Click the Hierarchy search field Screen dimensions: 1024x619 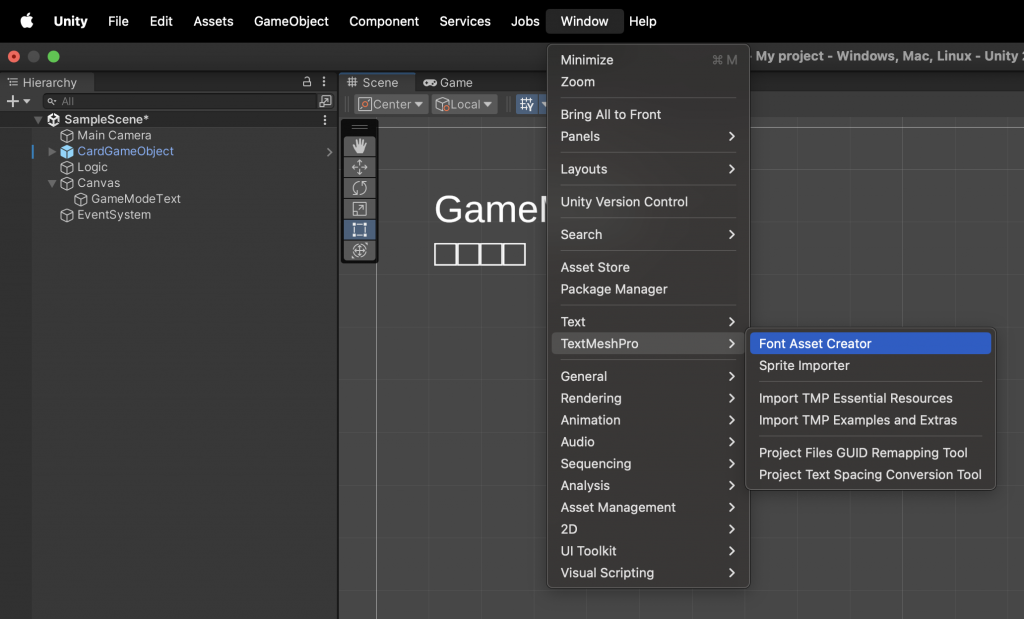point(180,101)
